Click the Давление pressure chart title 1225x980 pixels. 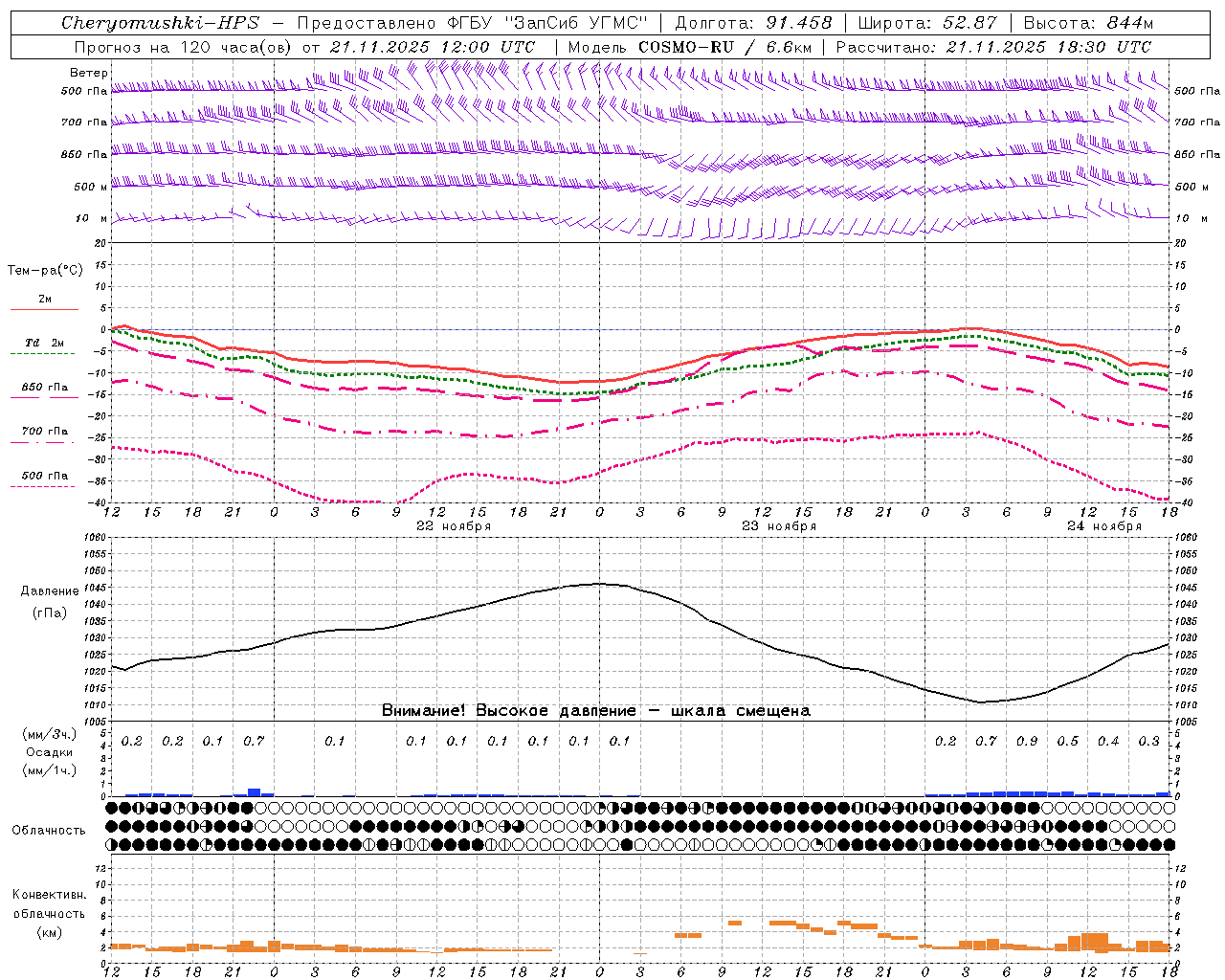[x=48, y=591]
